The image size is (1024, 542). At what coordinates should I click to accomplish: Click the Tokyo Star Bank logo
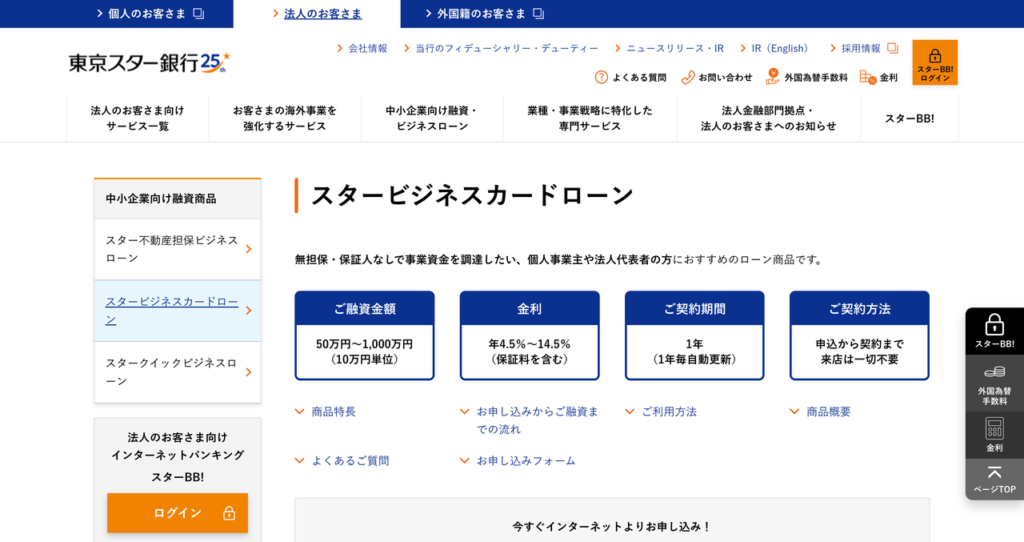[149, 63]
